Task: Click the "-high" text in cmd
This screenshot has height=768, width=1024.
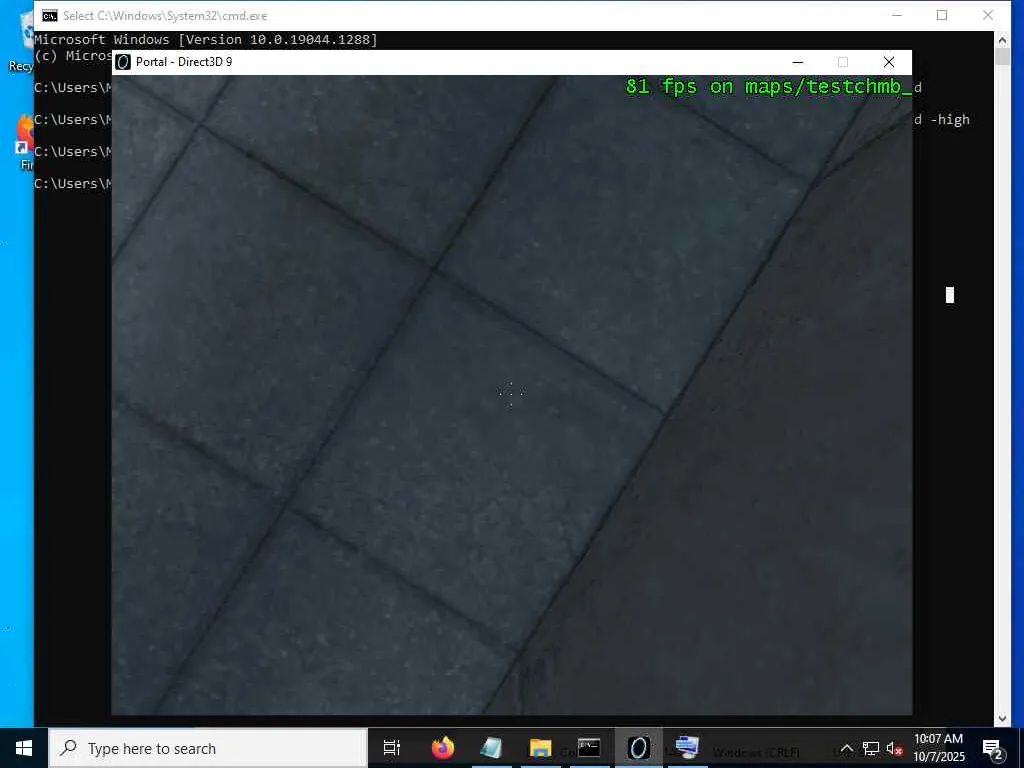Action: [x=950, y=120]
